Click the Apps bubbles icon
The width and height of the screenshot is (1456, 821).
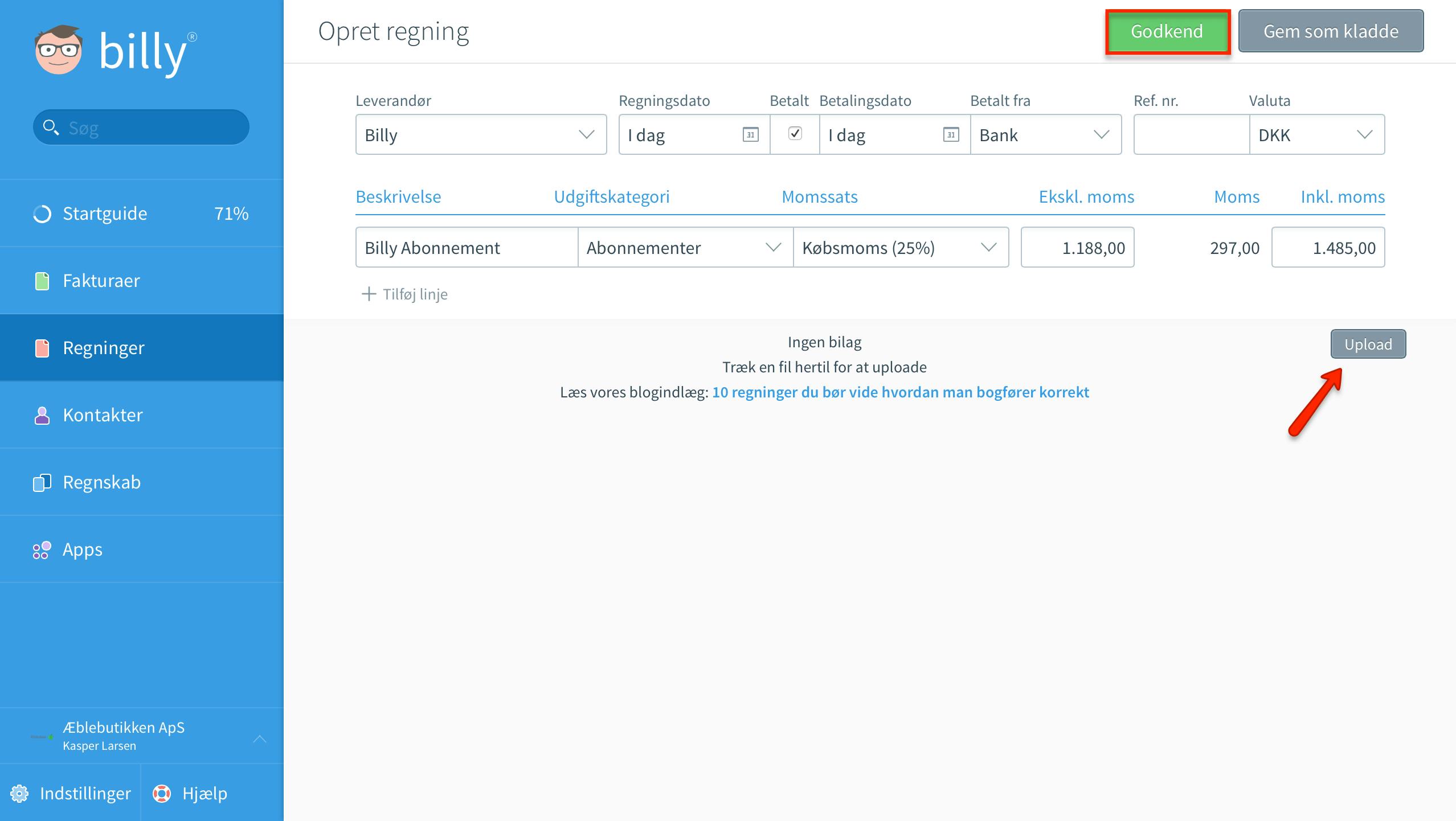coord(42,549)
